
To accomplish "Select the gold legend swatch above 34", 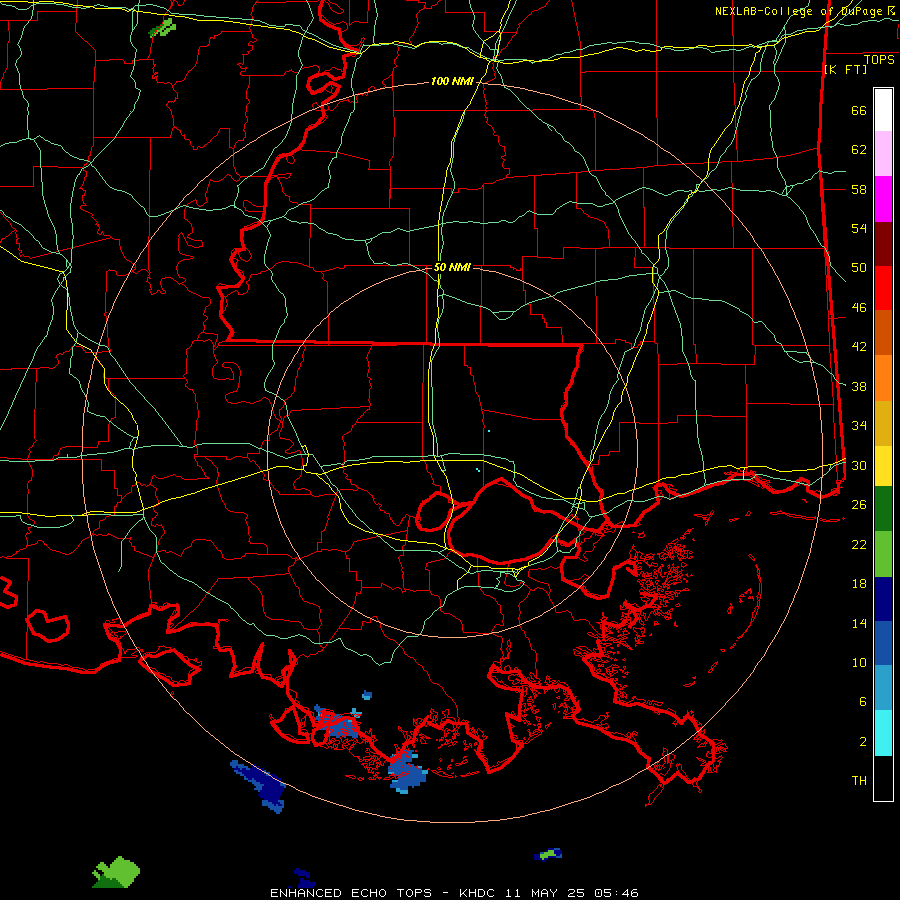I will 883,423.
